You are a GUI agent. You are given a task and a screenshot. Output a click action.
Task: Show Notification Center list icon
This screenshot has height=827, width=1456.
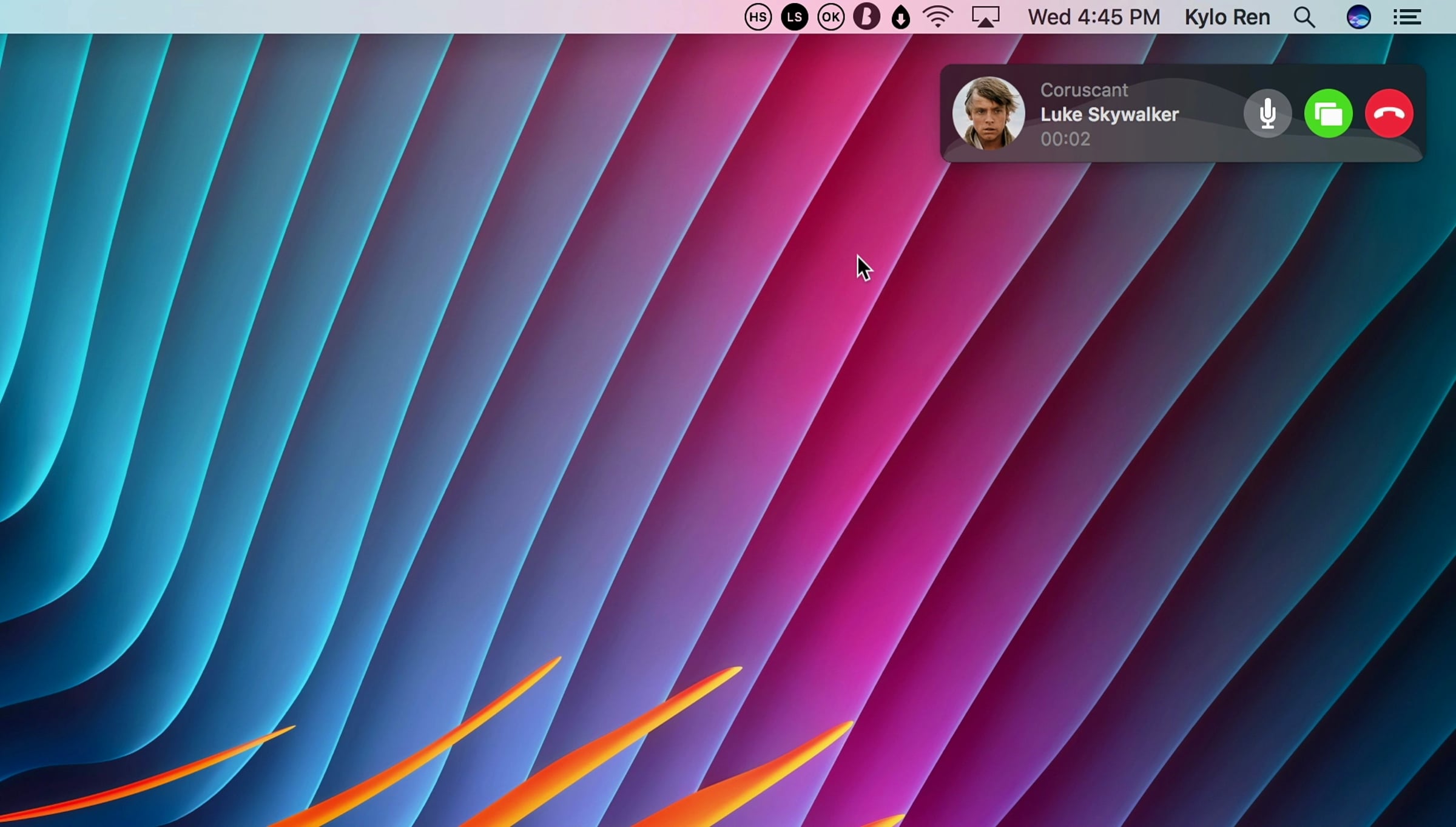tap(1407, 17)
